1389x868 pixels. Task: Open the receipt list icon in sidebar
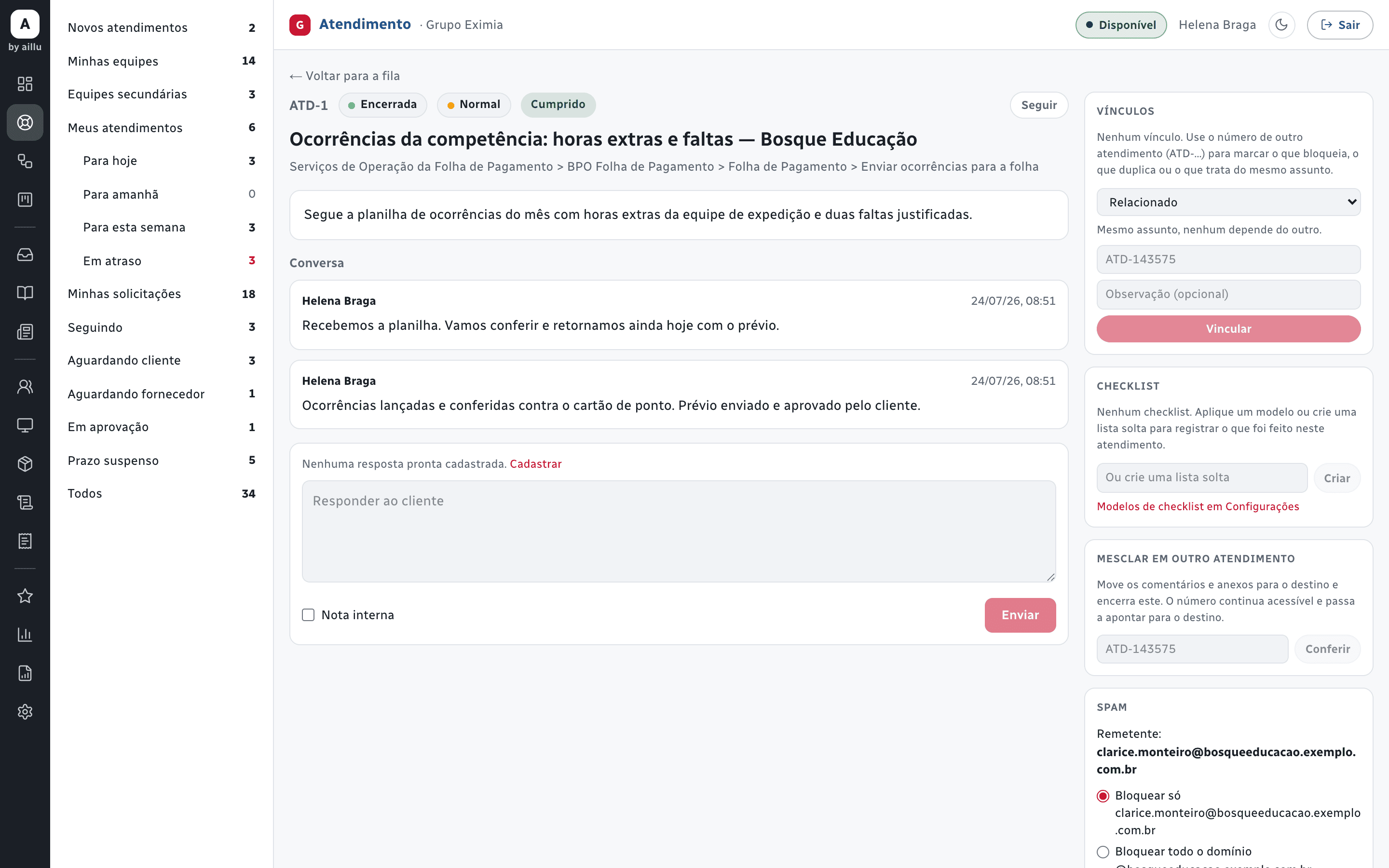[x=25, y=541]
